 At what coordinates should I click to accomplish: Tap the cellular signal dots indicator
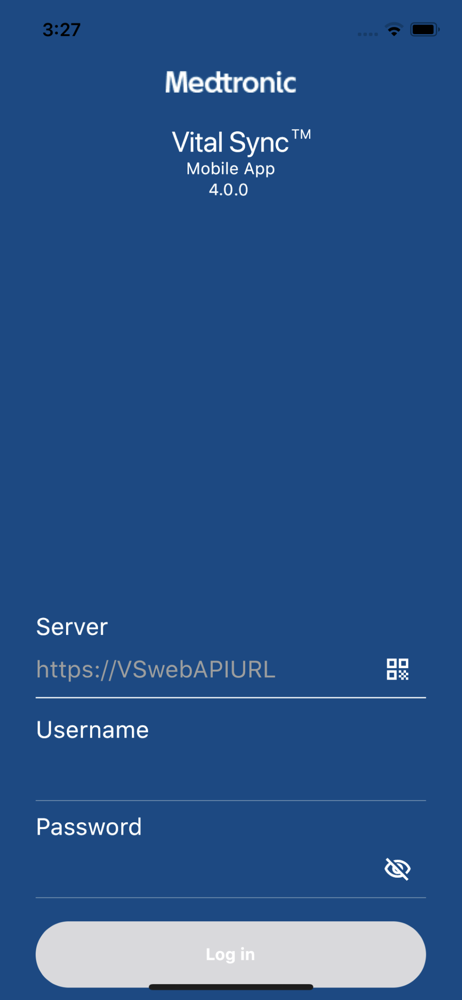(367, 33)
